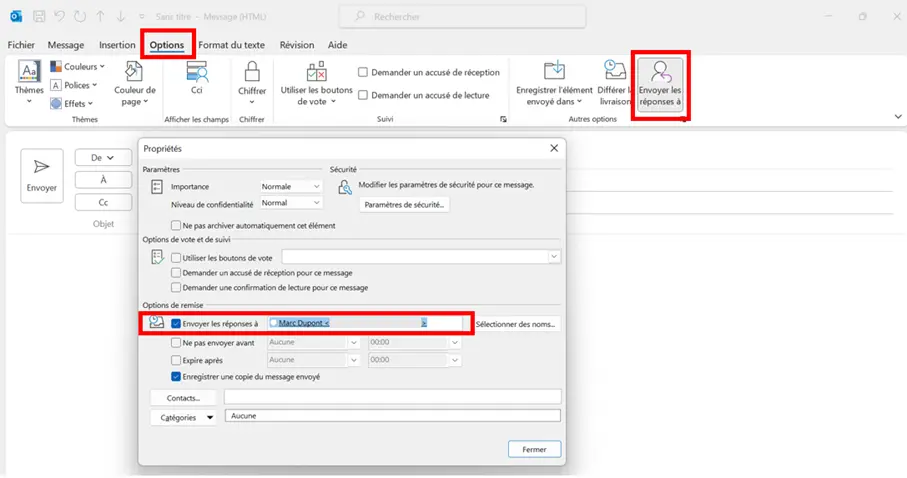Click the Contacts text field
This screenshot has height=478, width=907.
(393, 396)
